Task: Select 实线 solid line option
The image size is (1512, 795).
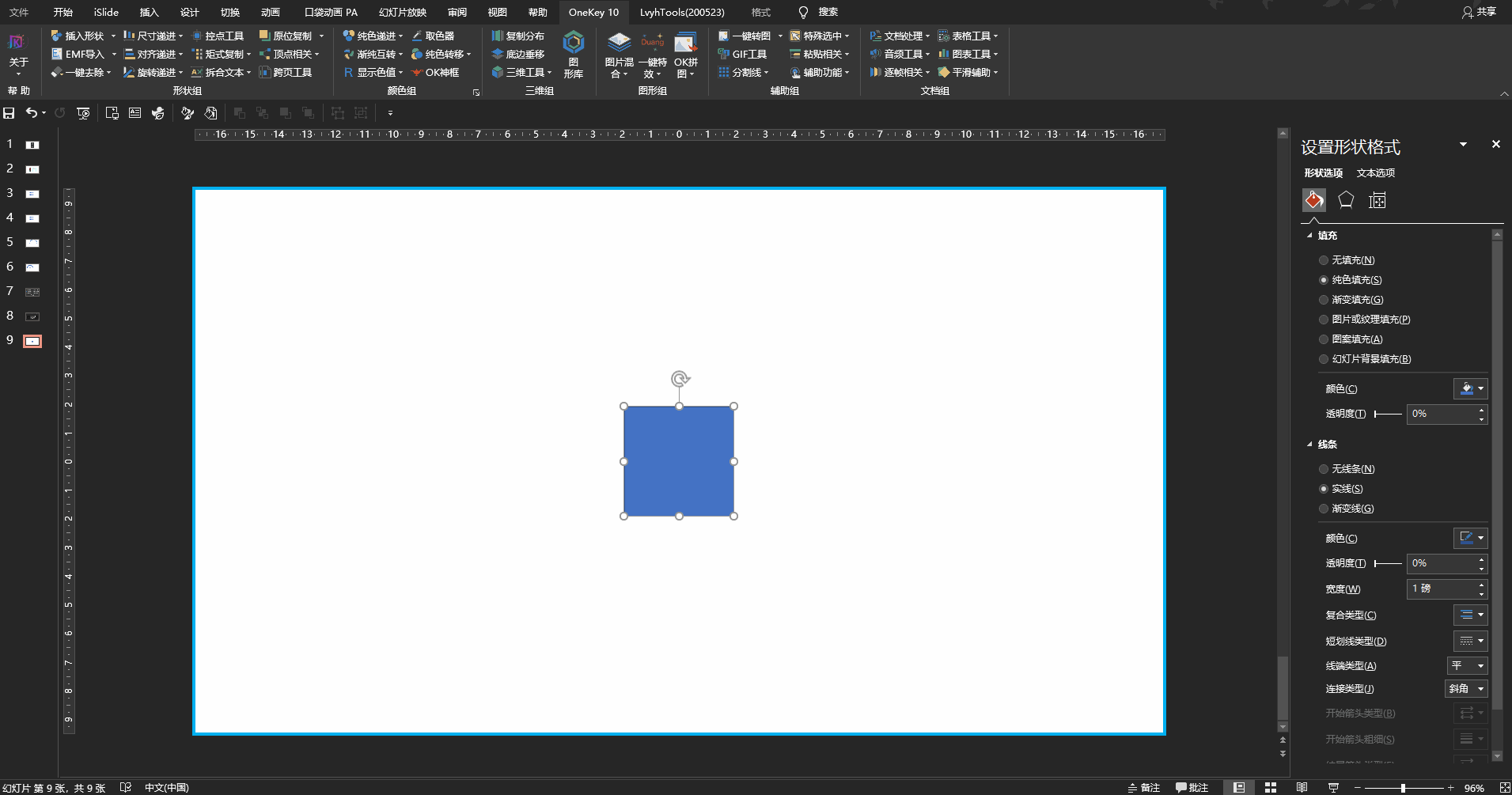Action: click(x=1341, y=489)
